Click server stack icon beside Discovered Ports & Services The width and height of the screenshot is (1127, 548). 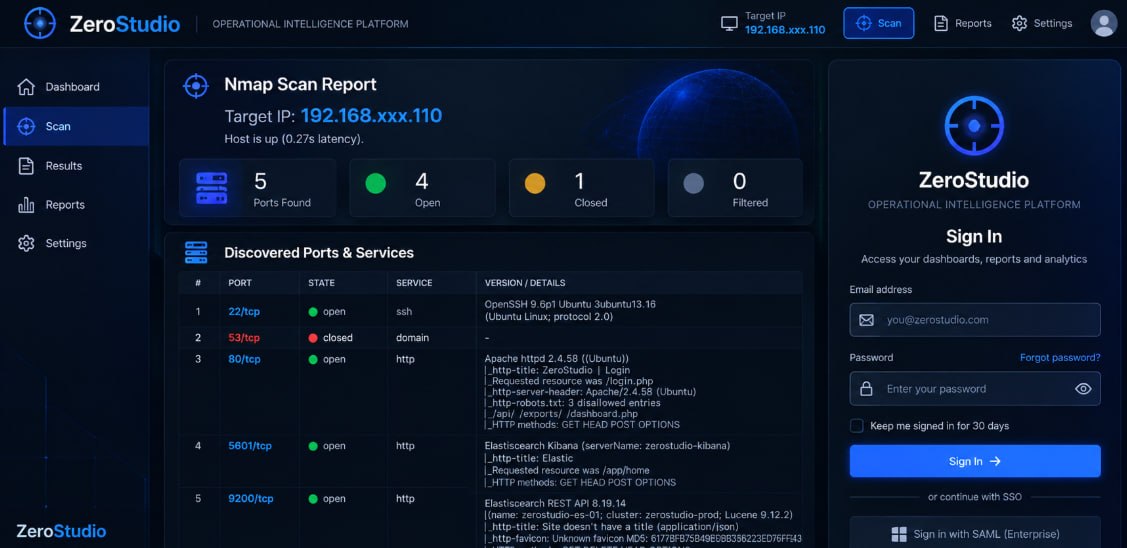[196, 252]
